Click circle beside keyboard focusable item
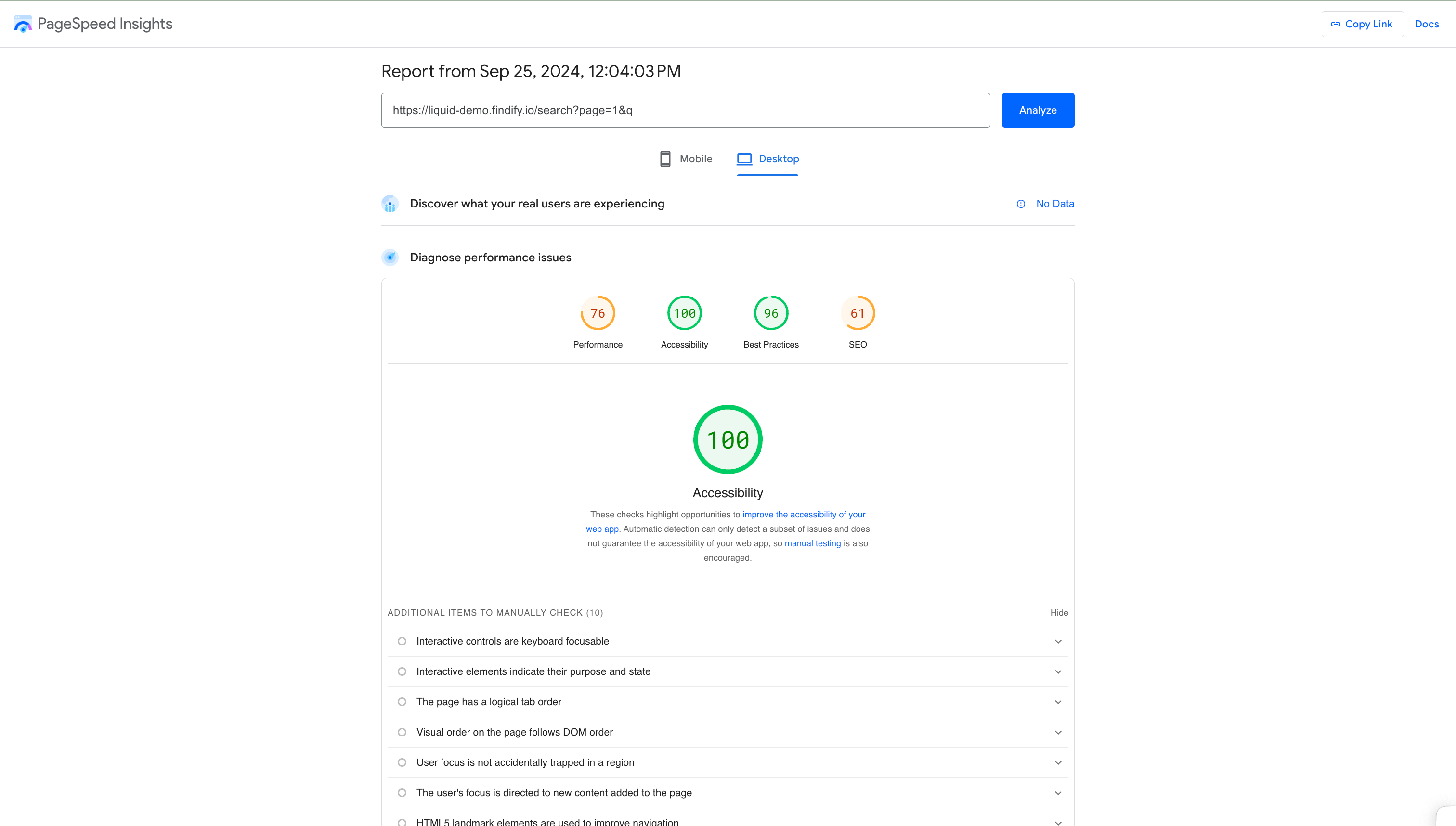1456x826 pixels. pos(402,641)
